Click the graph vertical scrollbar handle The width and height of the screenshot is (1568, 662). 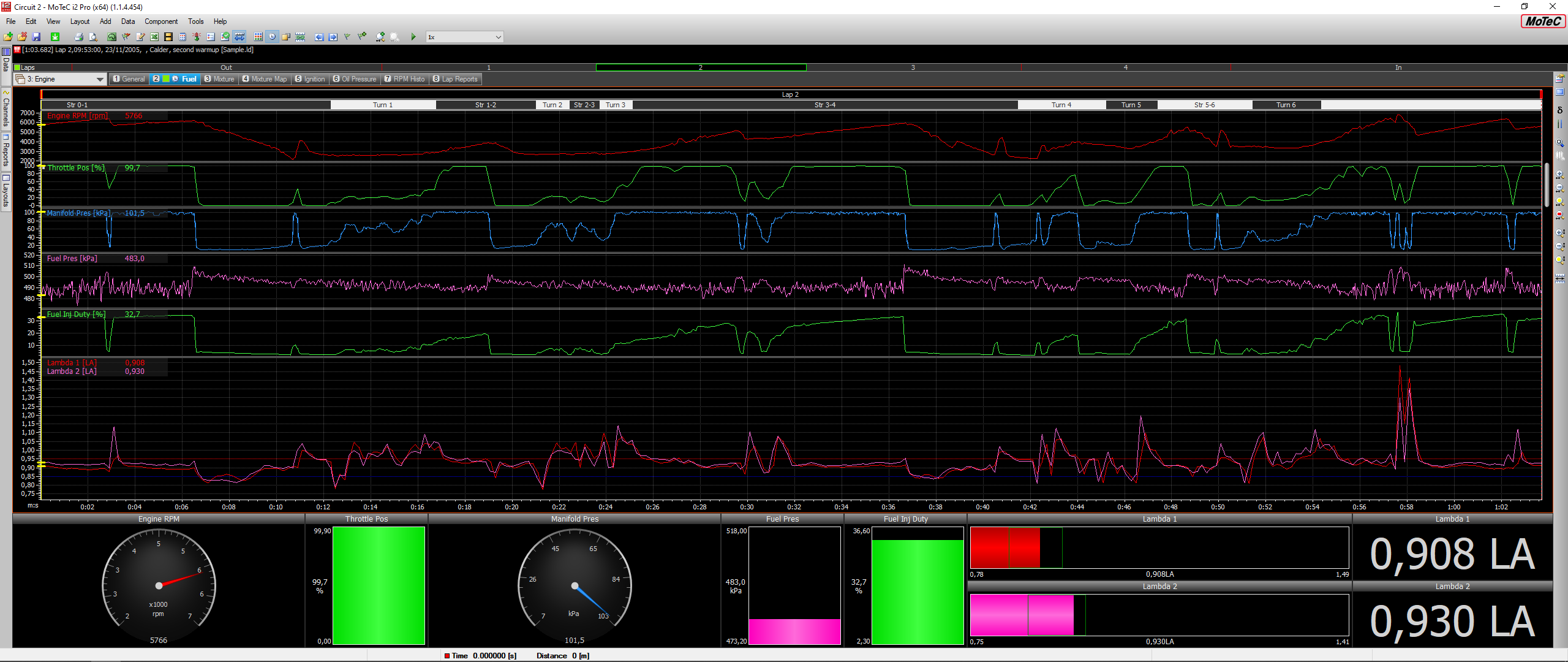pyautogui.click(x=1547, y=184)
